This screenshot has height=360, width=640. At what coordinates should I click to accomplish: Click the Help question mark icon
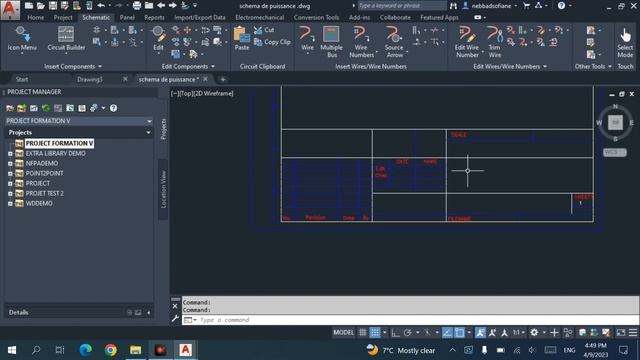coord(561,6)
